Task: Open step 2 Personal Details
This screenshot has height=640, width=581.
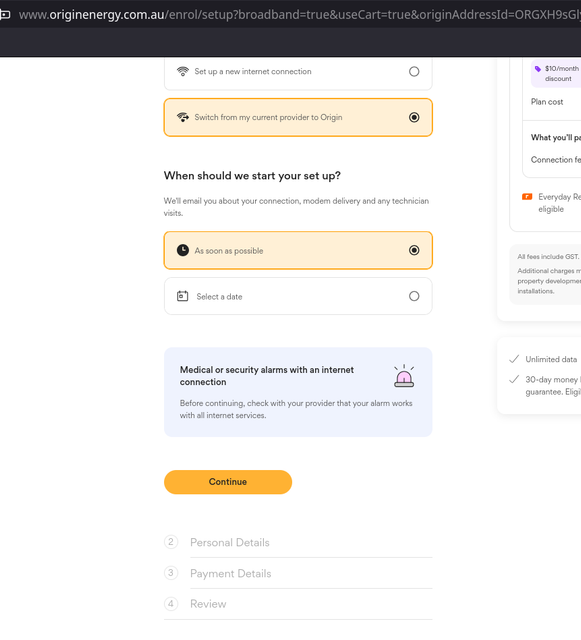Action: coord(230,543)
